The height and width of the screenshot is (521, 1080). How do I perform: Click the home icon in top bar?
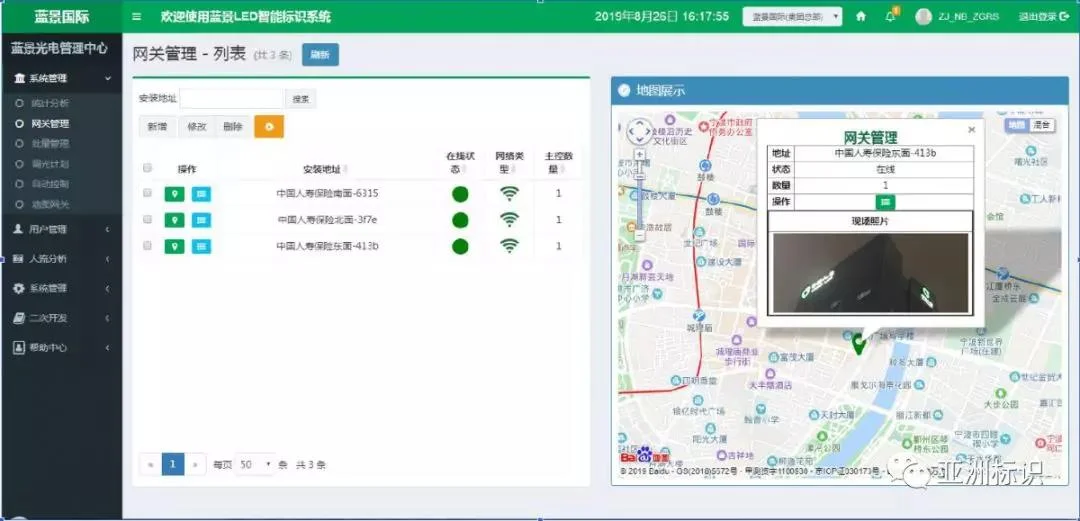tap(860, 17)
